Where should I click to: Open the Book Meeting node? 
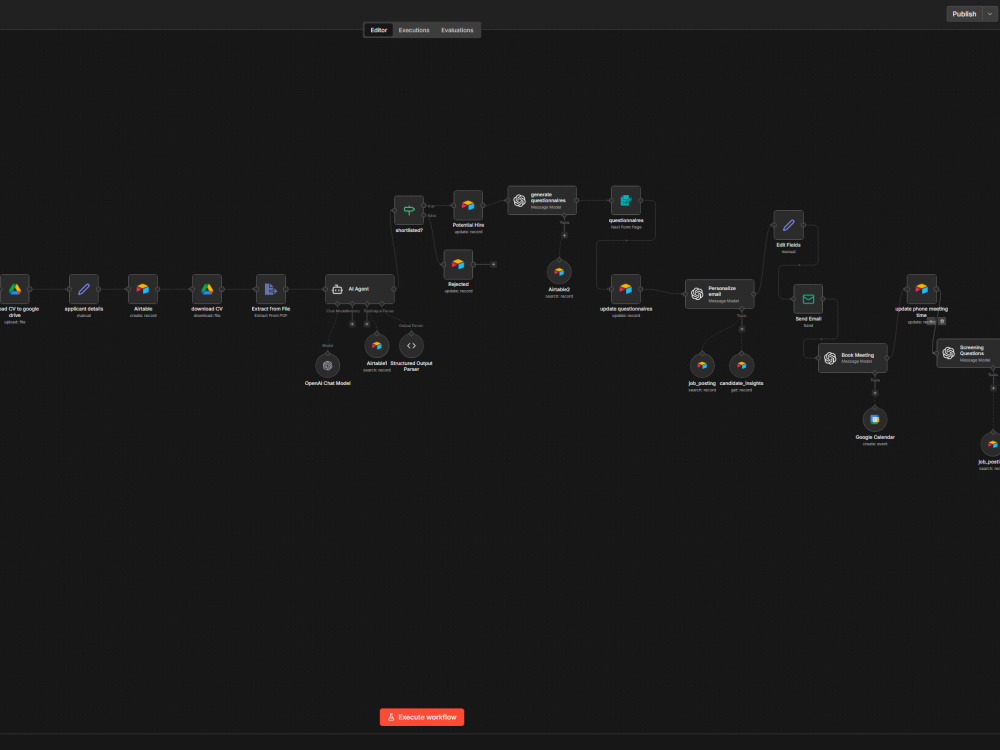point(853,358)
